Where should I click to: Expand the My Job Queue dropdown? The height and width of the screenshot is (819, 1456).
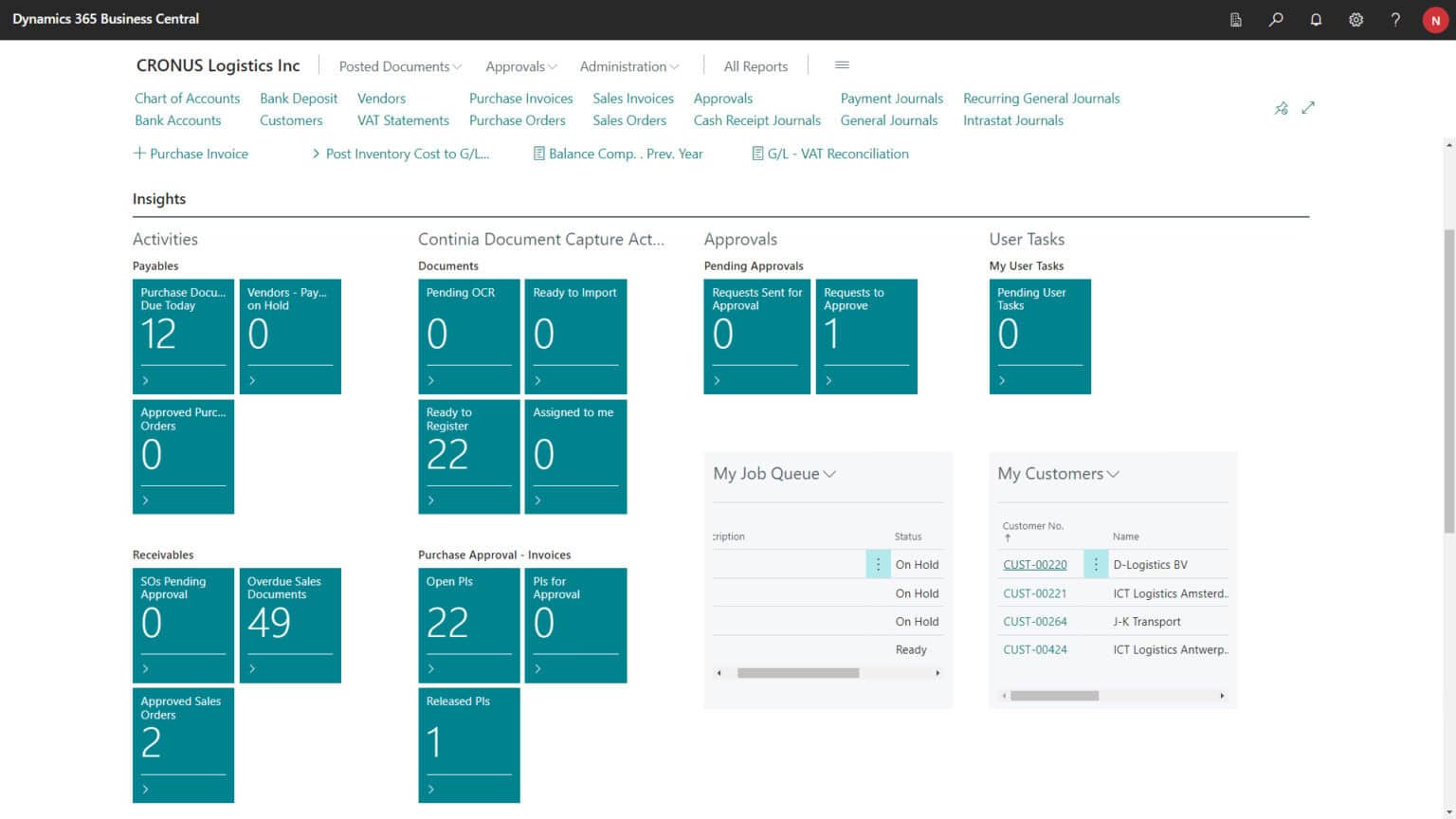774,474
